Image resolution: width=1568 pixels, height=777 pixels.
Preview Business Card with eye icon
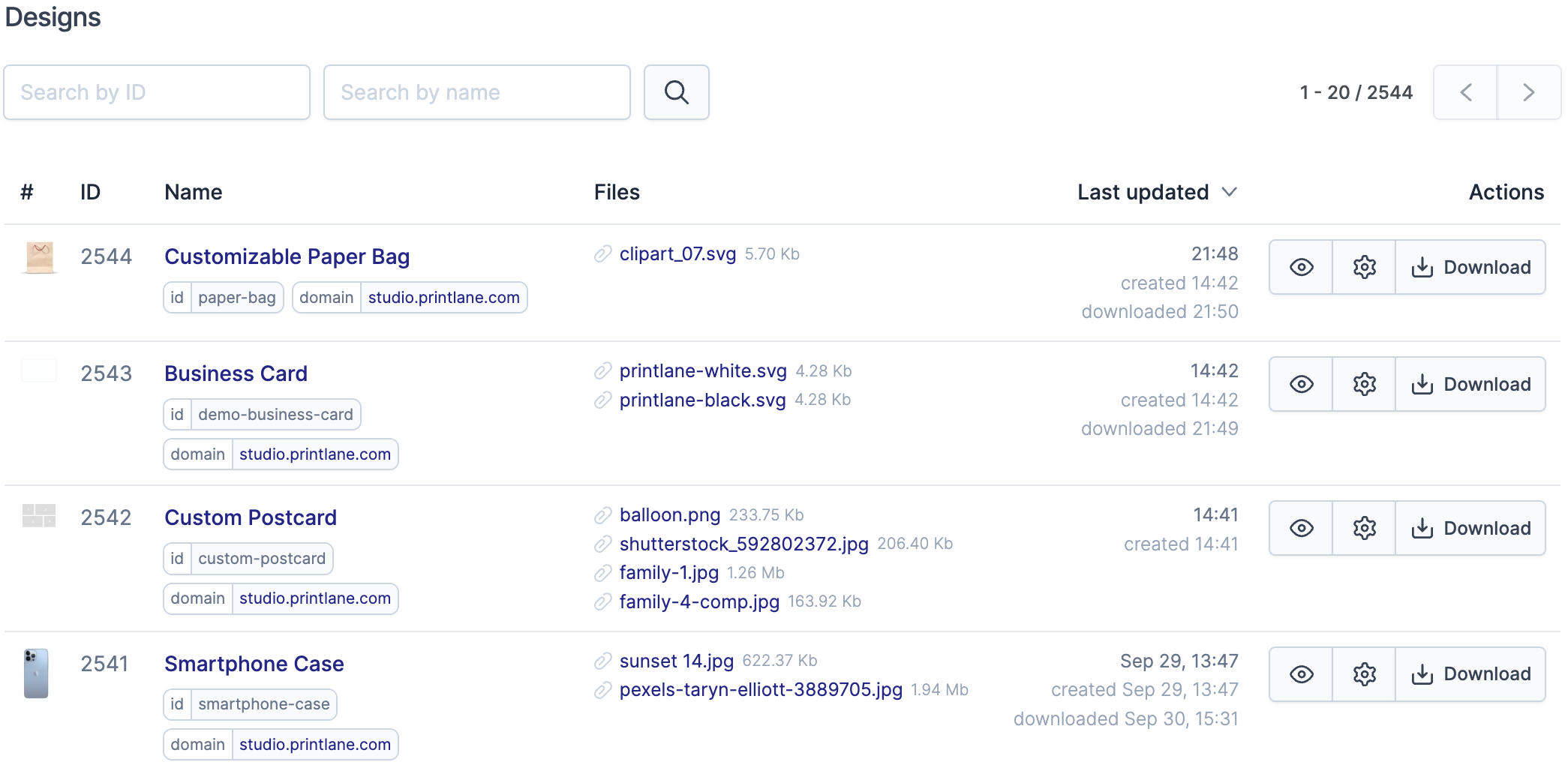tap(1301, 384)
